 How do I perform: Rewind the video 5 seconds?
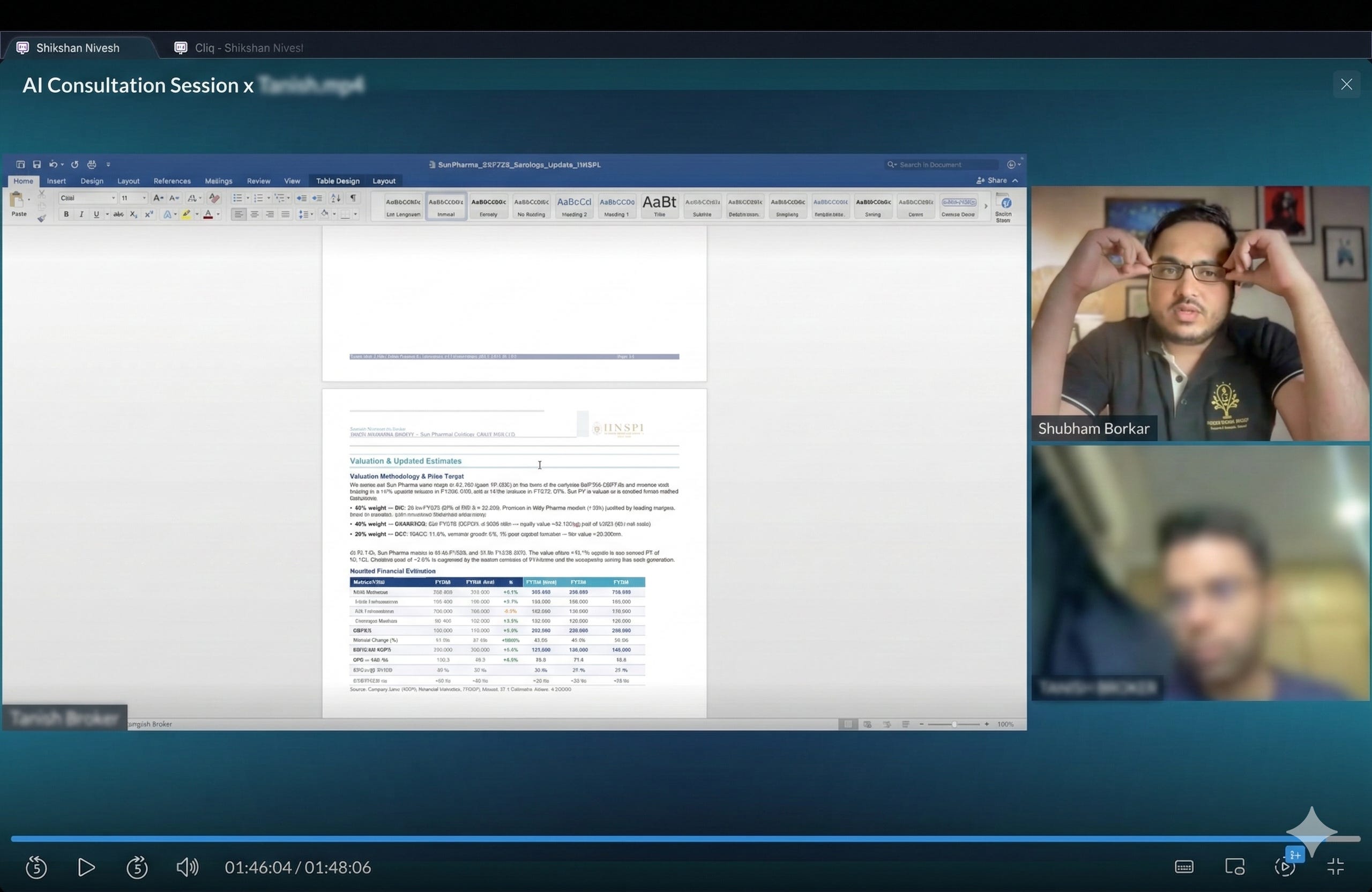36,867
